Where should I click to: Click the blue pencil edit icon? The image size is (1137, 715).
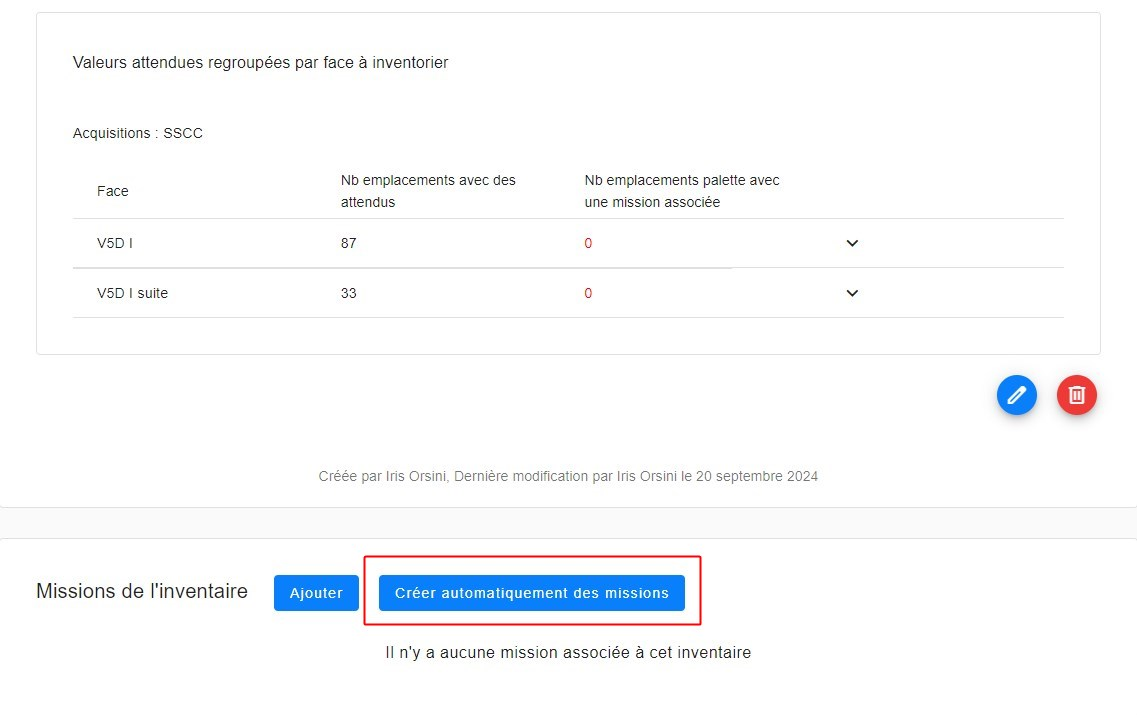point(1016,395)
